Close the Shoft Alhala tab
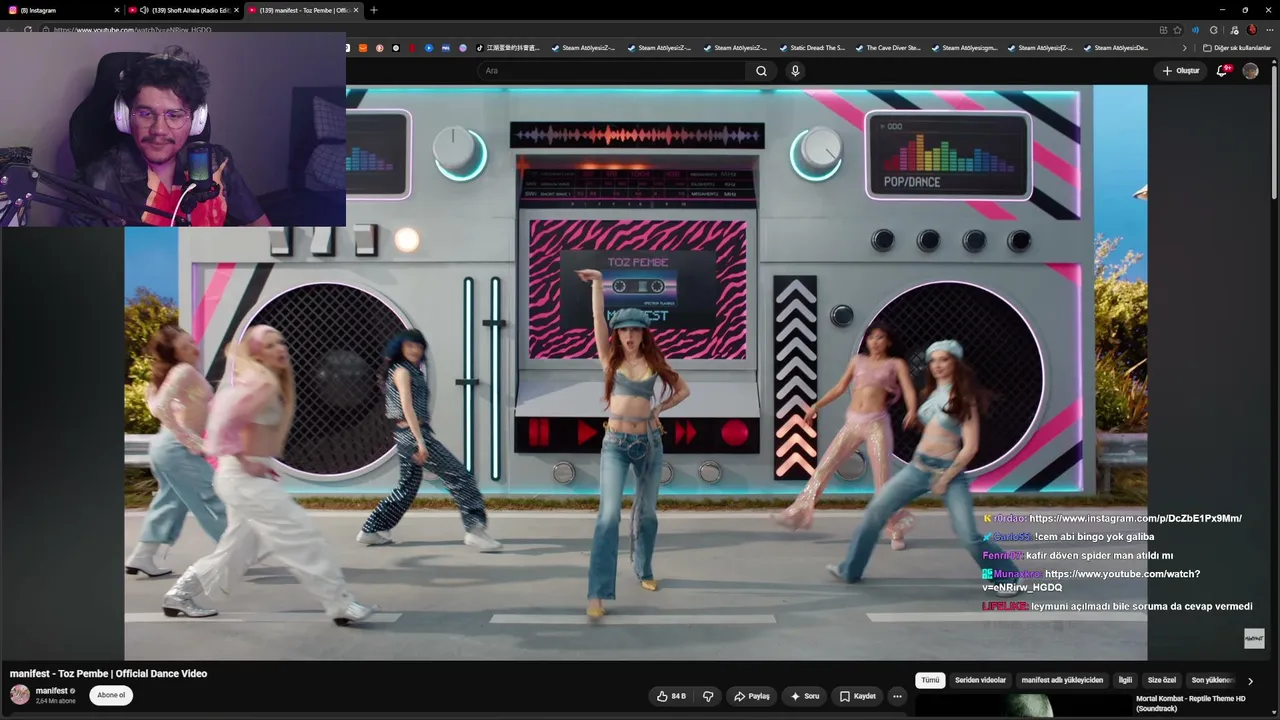 [x=236, y=10]
